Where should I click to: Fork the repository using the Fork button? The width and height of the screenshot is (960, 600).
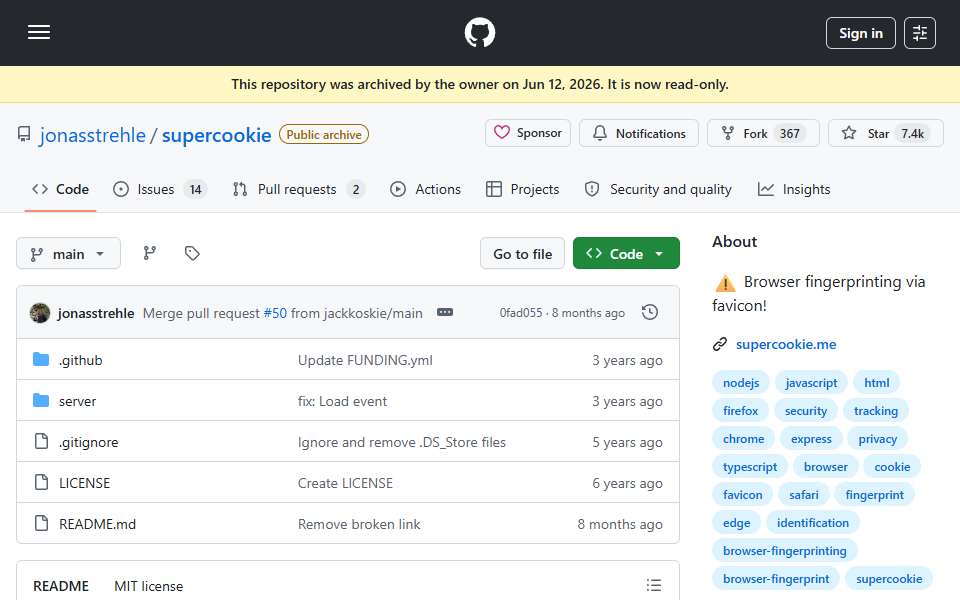(x=763, y=133)
